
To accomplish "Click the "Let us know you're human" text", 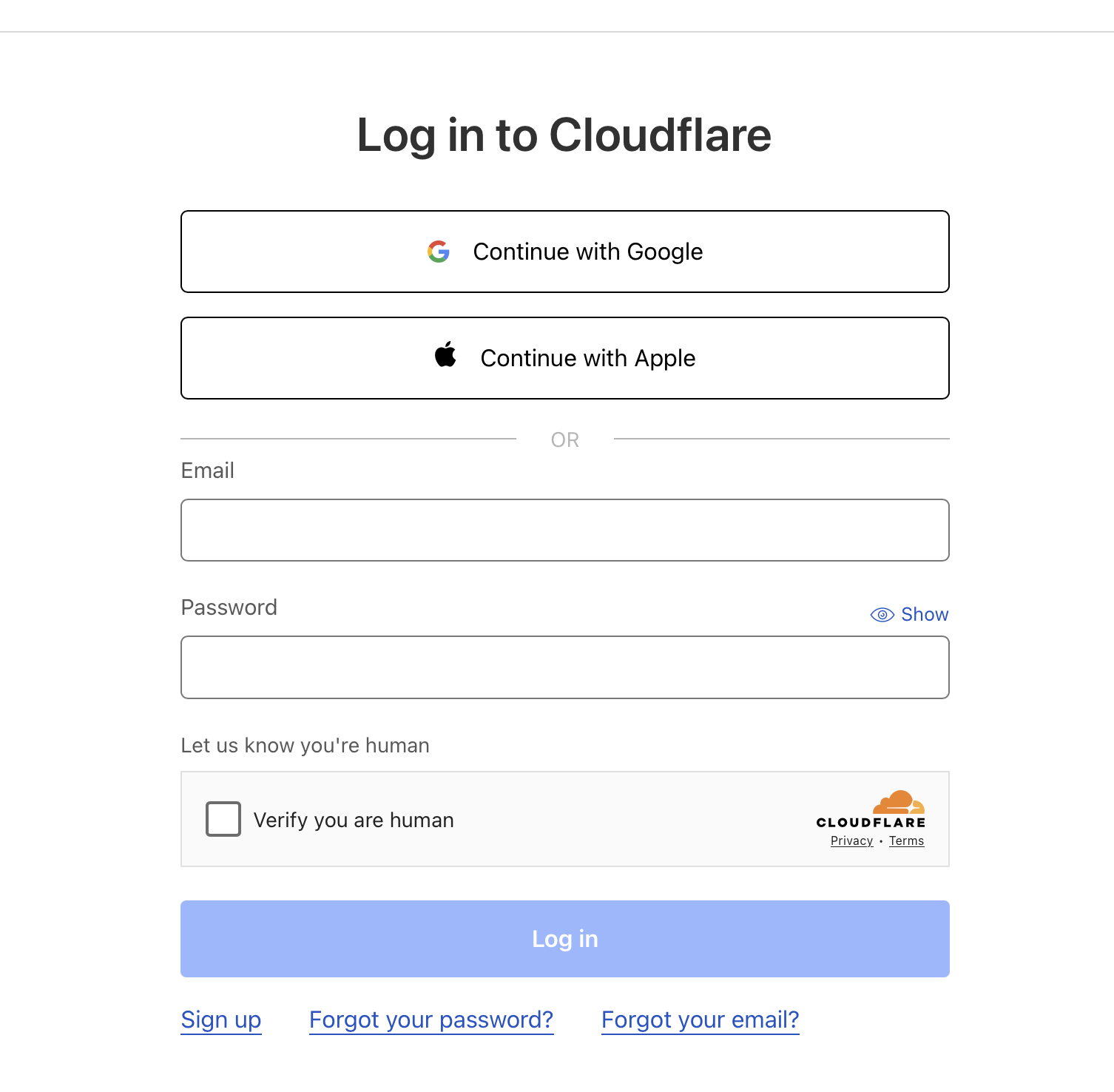I will [305, 746].
